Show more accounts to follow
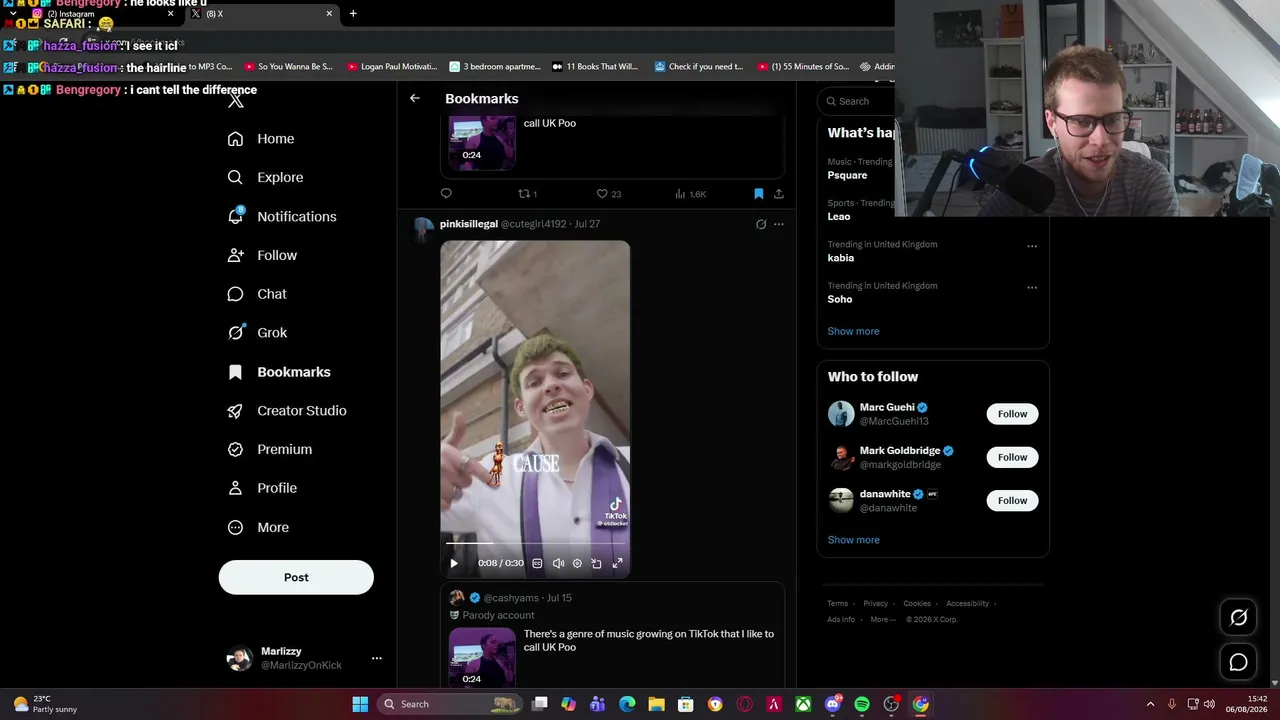The height and width of the screenshot is (720, 1280). pos(853,540)
